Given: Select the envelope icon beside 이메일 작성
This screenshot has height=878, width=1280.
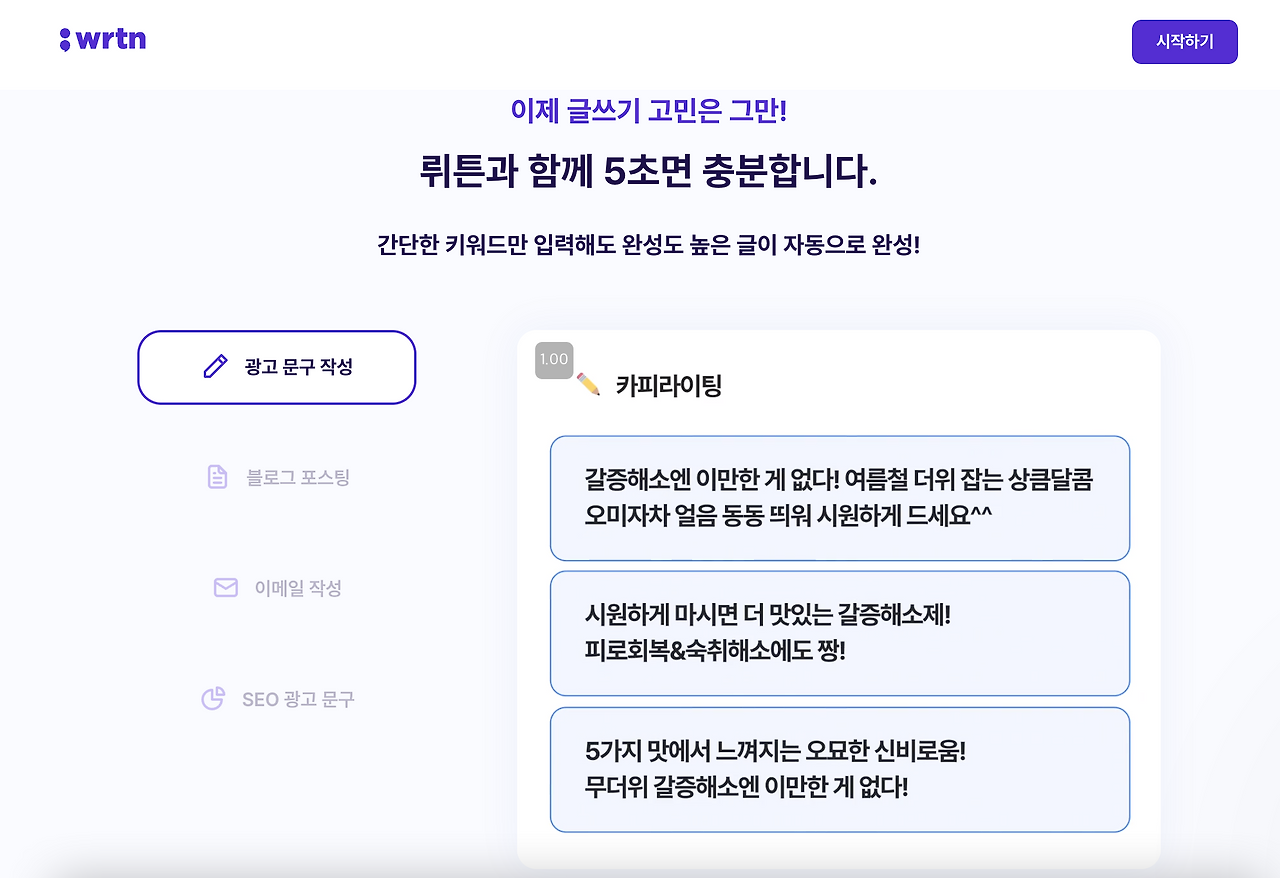Looking at the screenshot, I should pyautogui.click(x=226, y=587).
